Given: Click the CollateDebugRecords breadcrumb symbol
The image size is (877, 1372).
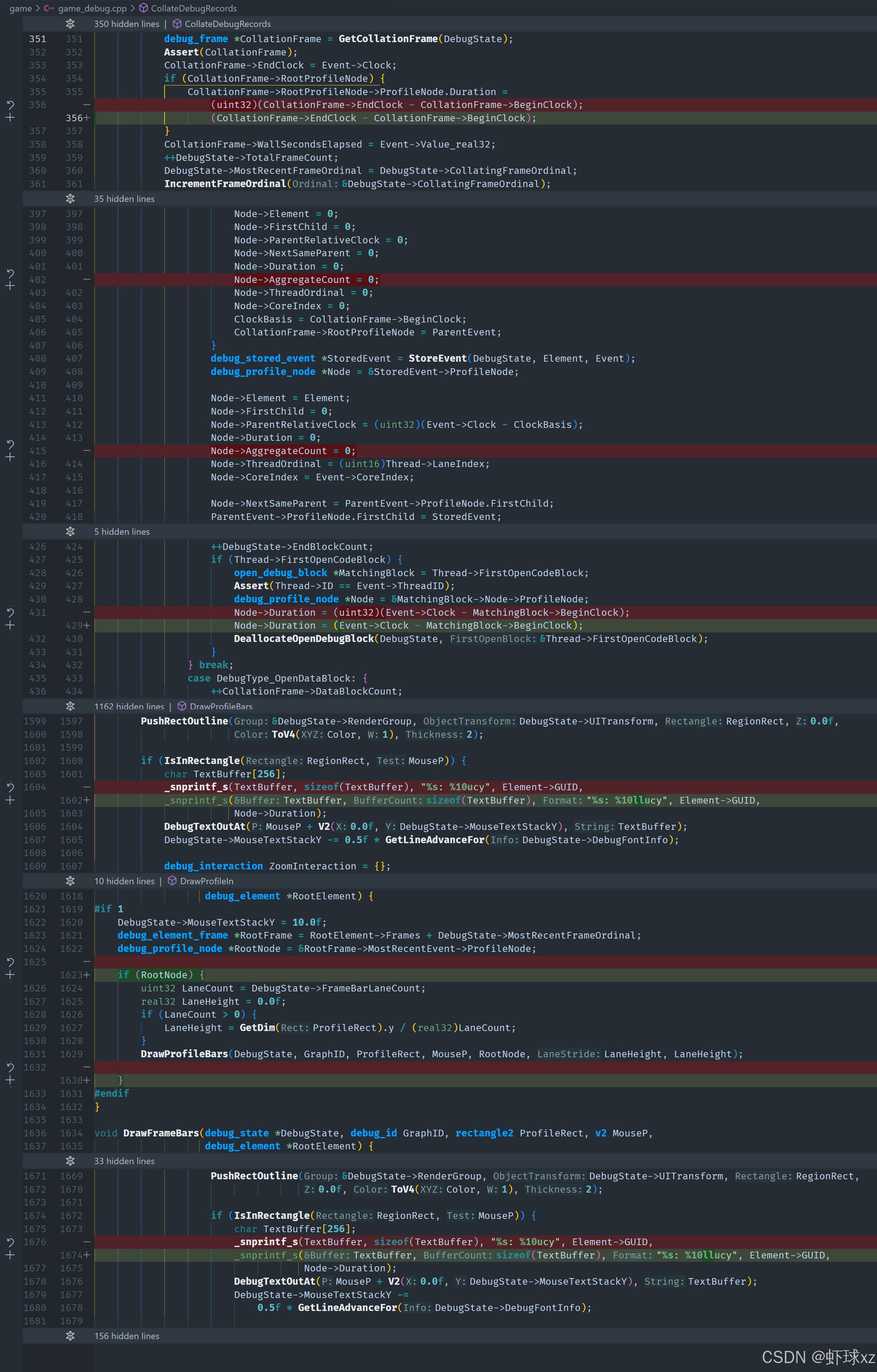Looking at the screenshot, I should point(193,9).
